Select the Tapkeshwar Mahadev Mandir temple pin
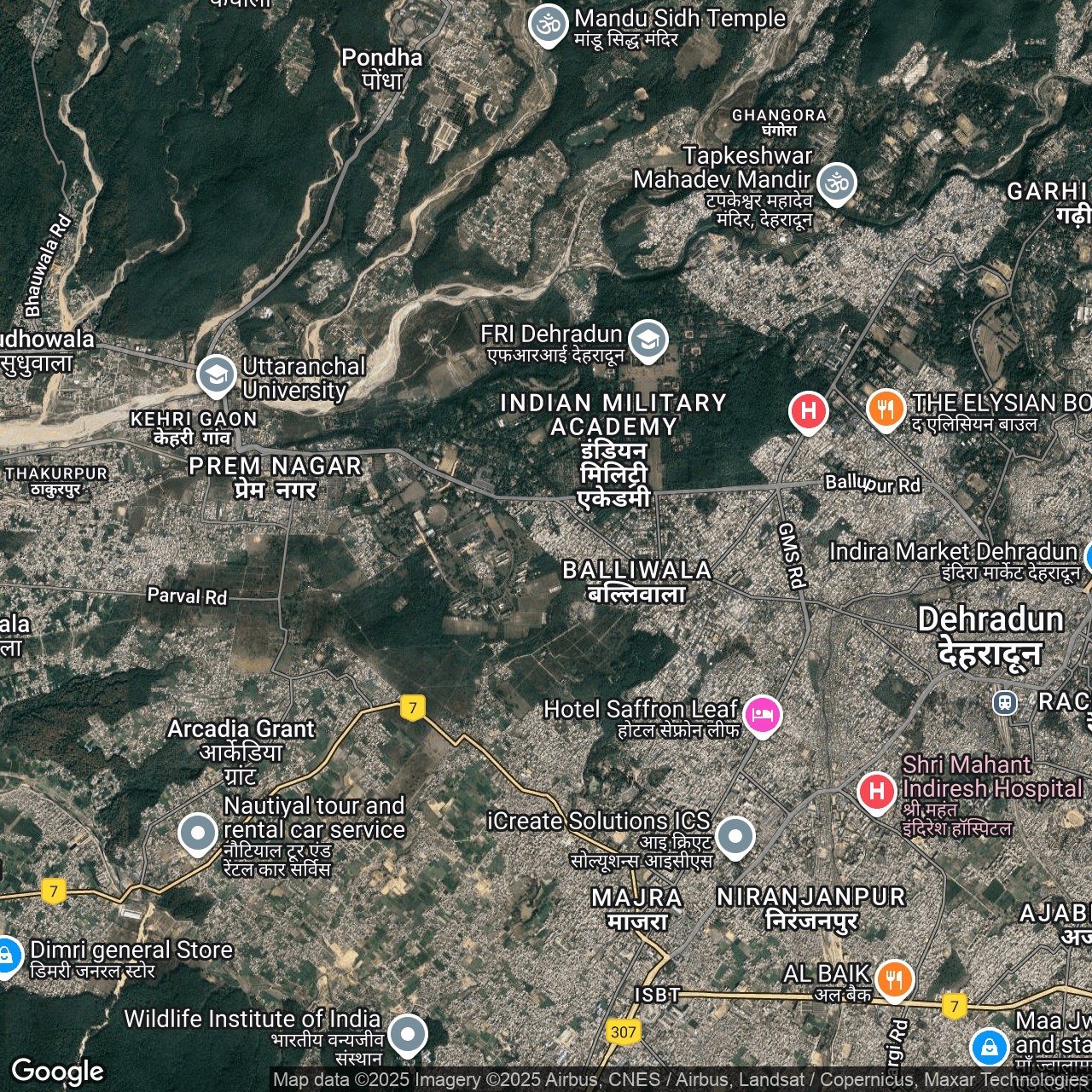 (836, 183)
